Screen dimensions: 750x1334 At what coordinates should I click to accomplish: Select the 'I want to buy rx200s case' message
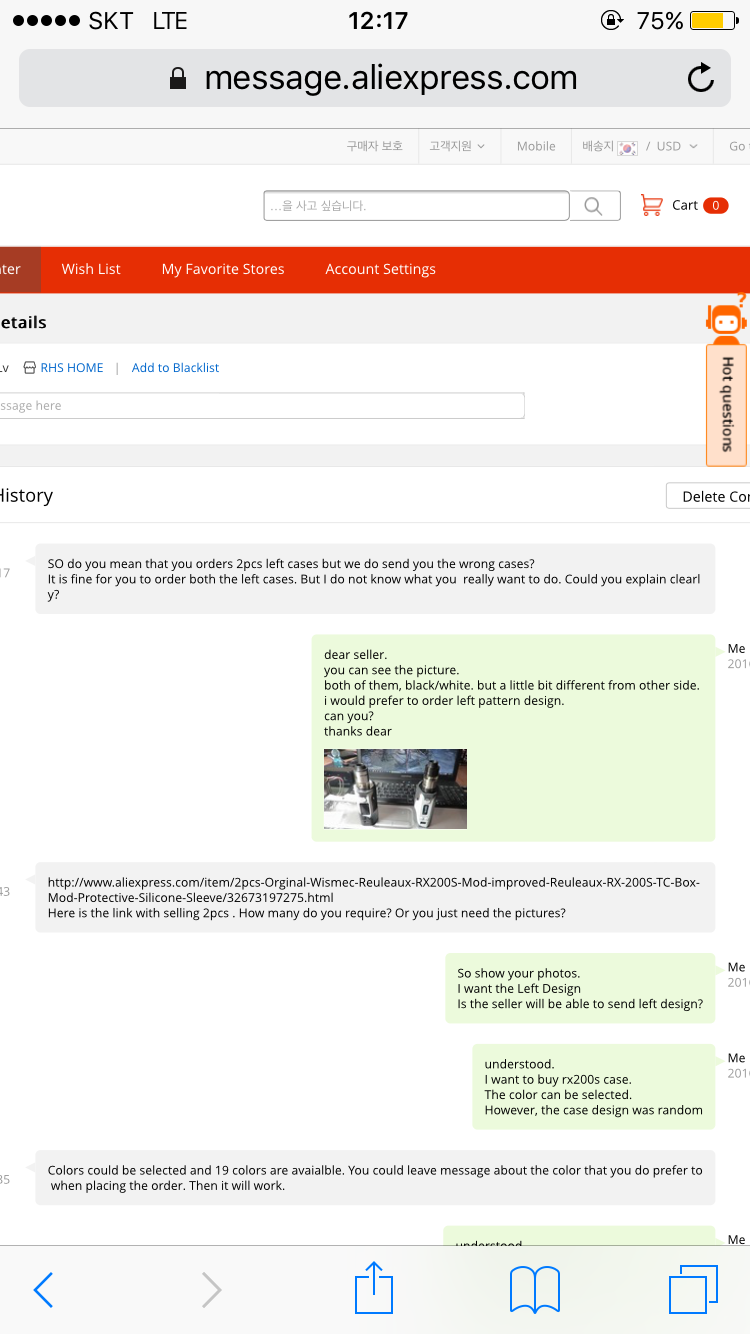(594, 1087)
